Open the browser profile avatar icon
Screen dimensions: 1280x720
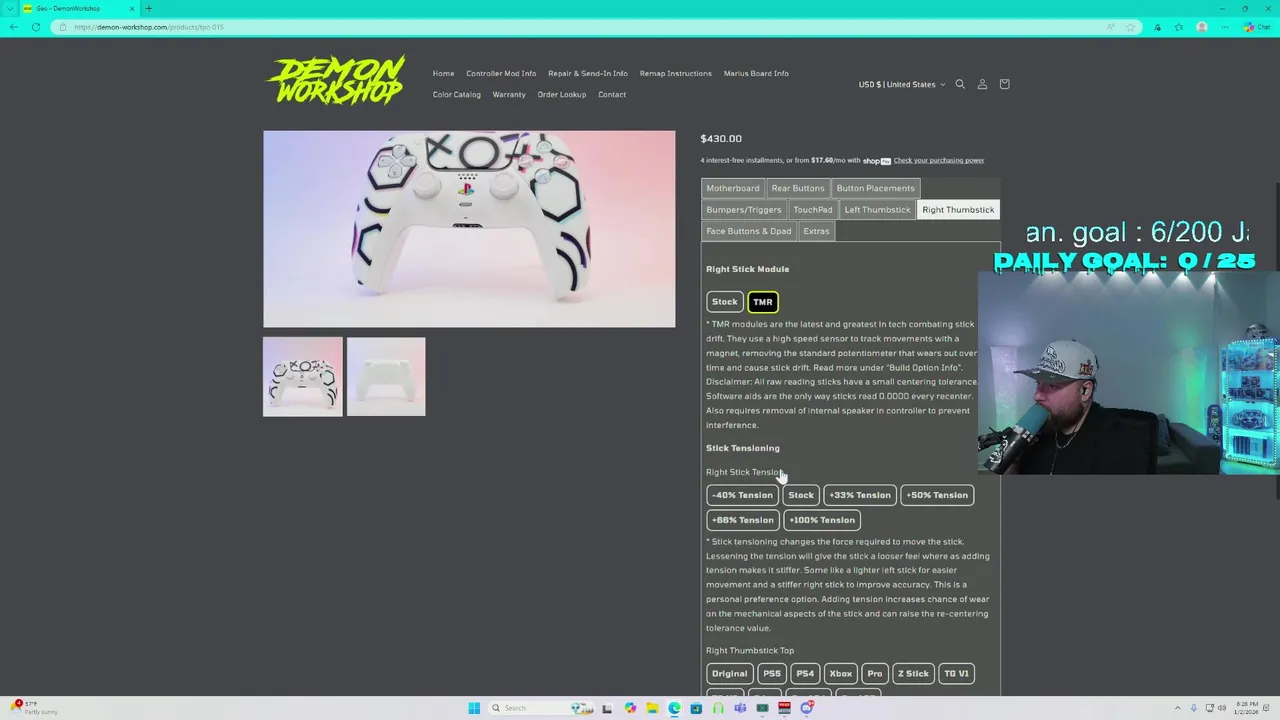coord(1201,27)
